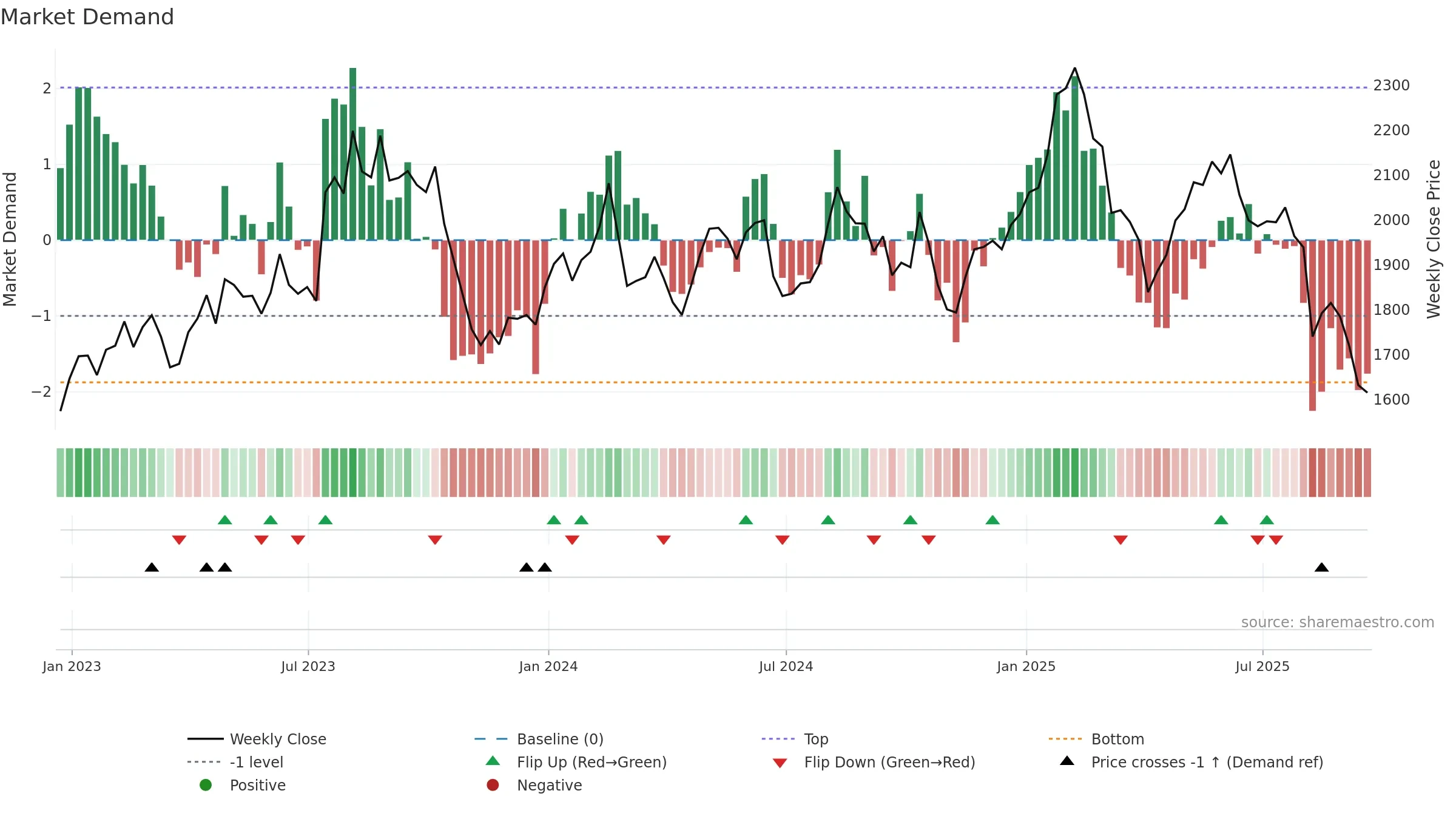This screenshot has height=819, width=1456.
Task: Click the first black price-cross marker
Action: pyautogui.click(x=152, y=567)
